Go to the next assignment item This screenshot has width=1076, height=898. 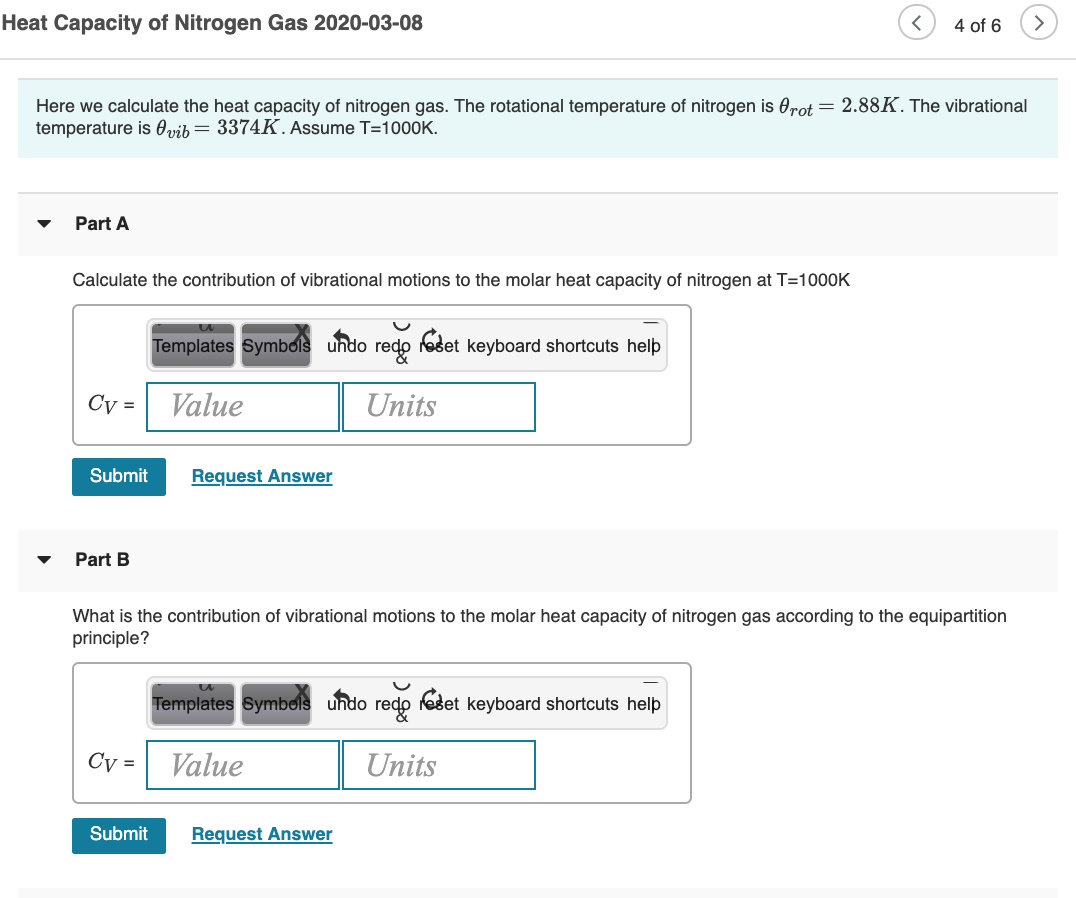click(1039, 22)
